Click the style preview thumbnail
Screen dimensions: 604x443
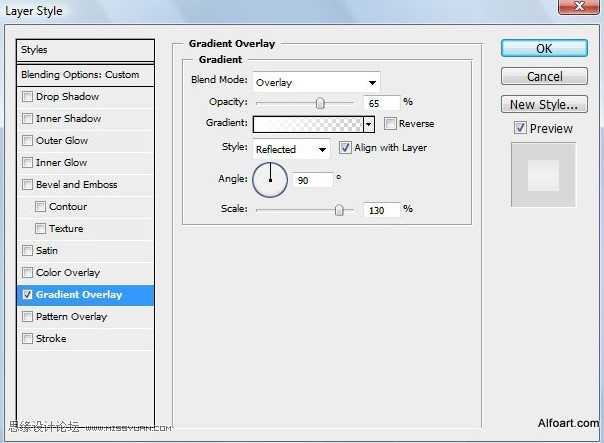[543, 175]
